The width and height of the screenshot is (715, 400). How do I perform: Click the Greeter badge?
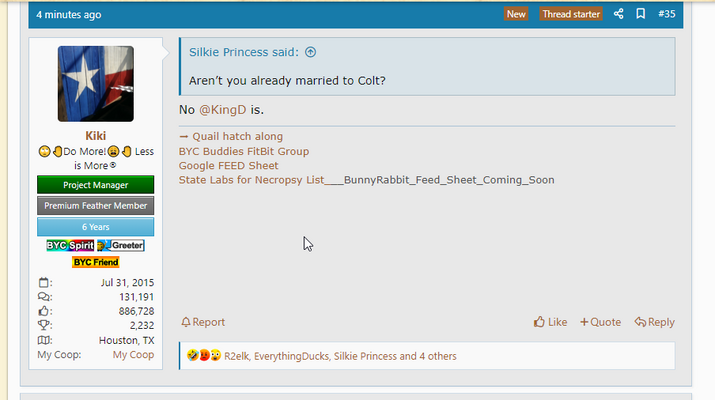pos(121,245)
